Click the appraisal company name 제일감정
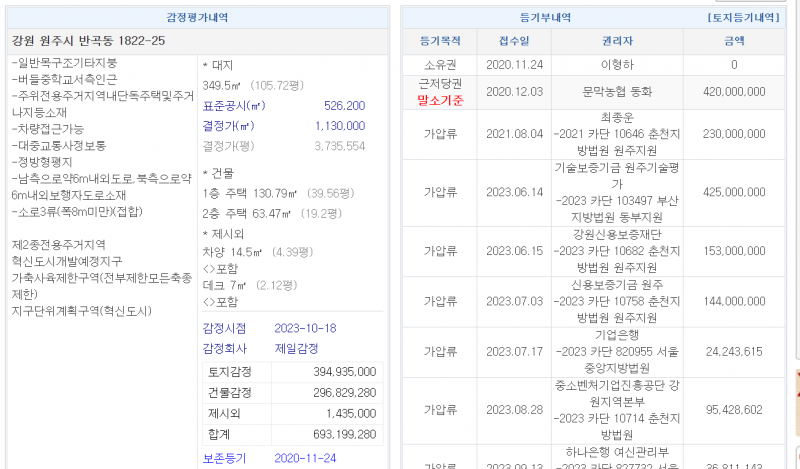The height and width of the screenshot is (469, 800). [x=296, y=348]
